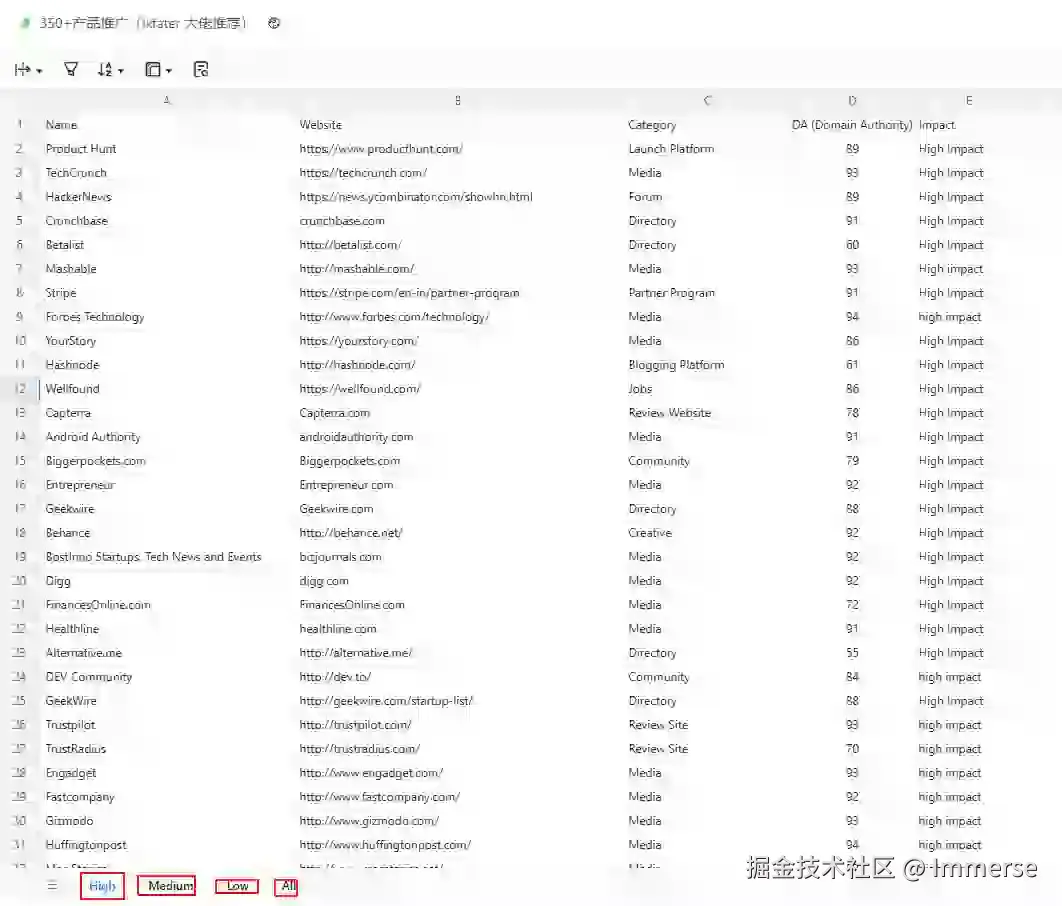Click the indent arrow toolbar icon
Viewport: 1062px width, 906px height.
(22, 69)
